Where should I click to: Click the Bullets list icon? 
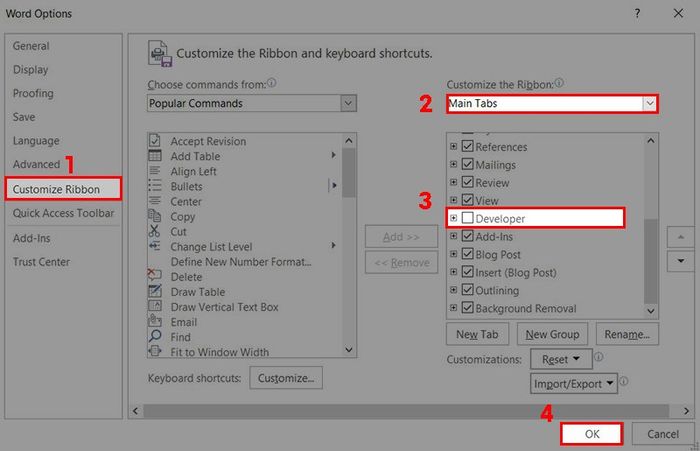[154, 186]
